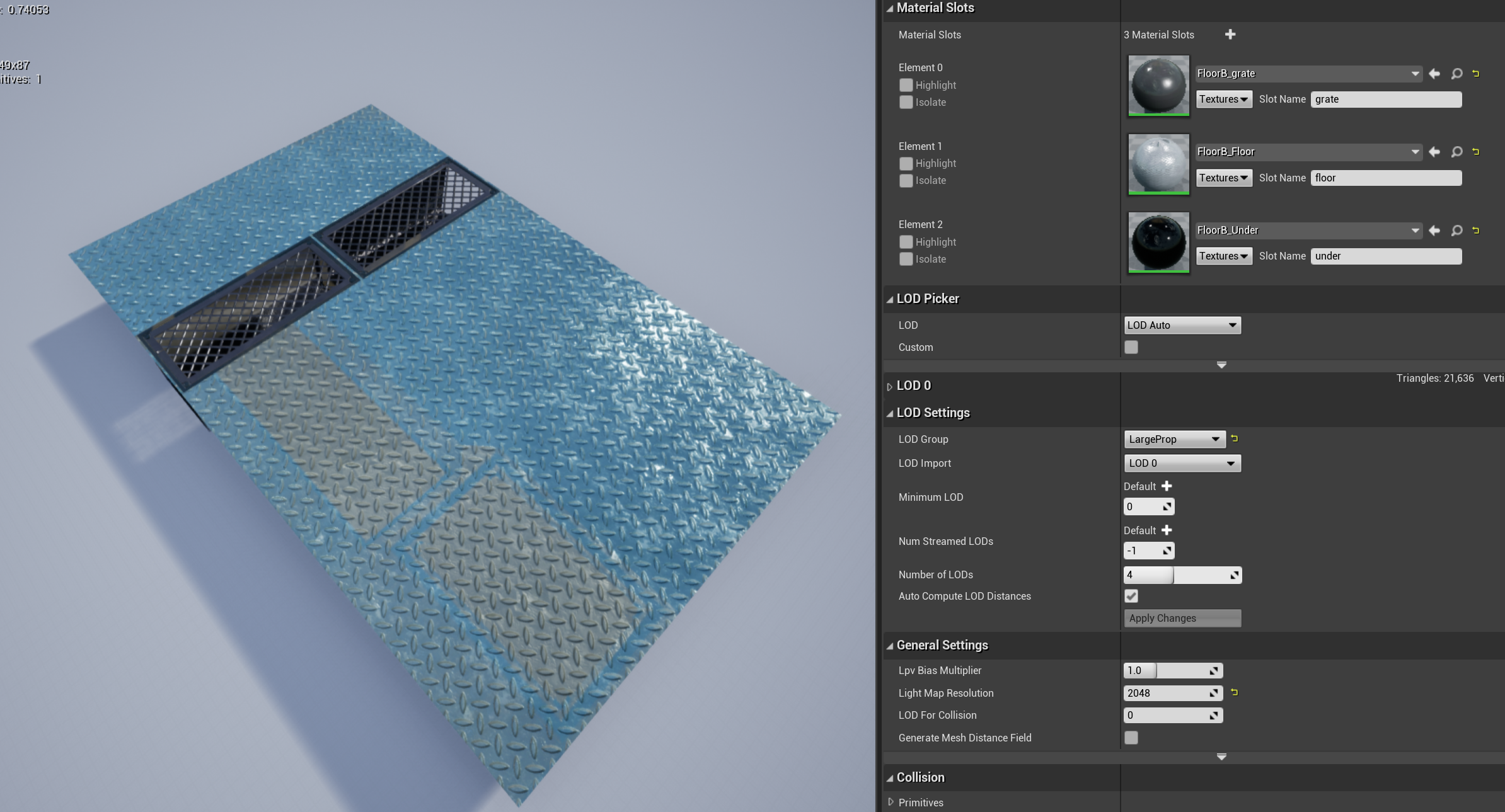Collapse the LOD Settings section
The height and width of the screenshot is (812, 1505).
[x=890, y=413]
